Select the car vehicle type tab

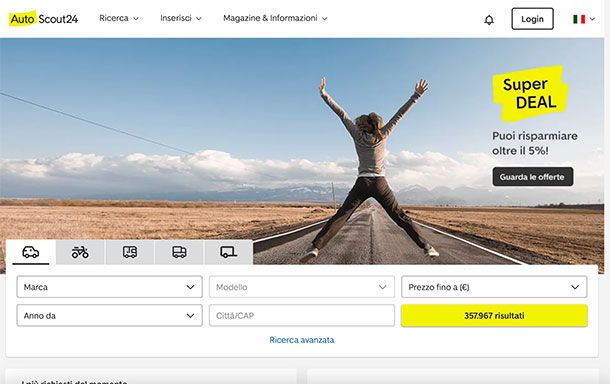(31, 252)
